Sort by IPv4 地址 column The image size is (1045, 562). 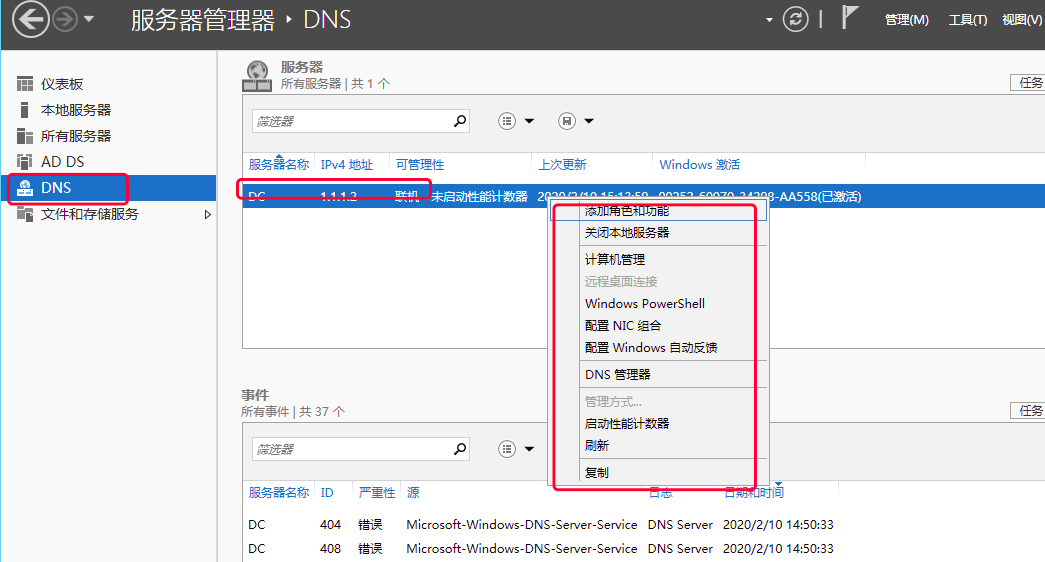347,165
